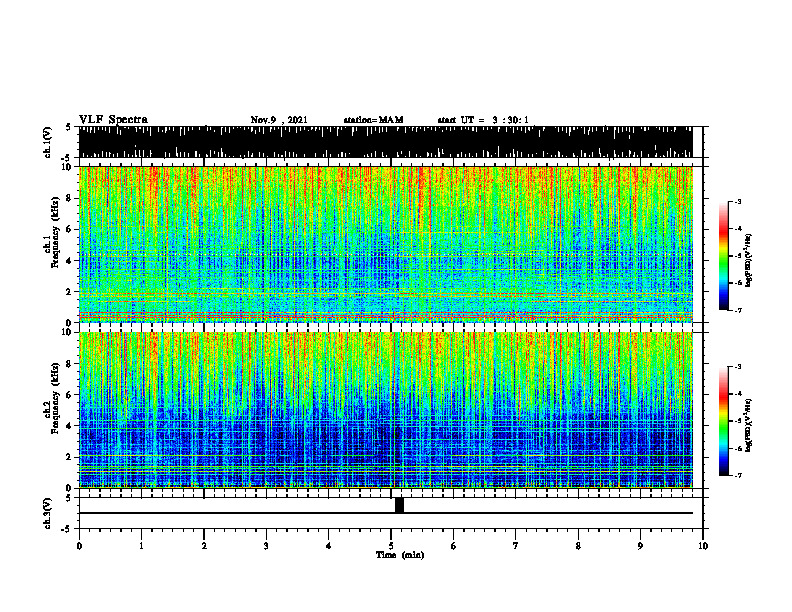
Task: Click the "10" minute tick label on time axis
Action: click(x=703, y=546)
